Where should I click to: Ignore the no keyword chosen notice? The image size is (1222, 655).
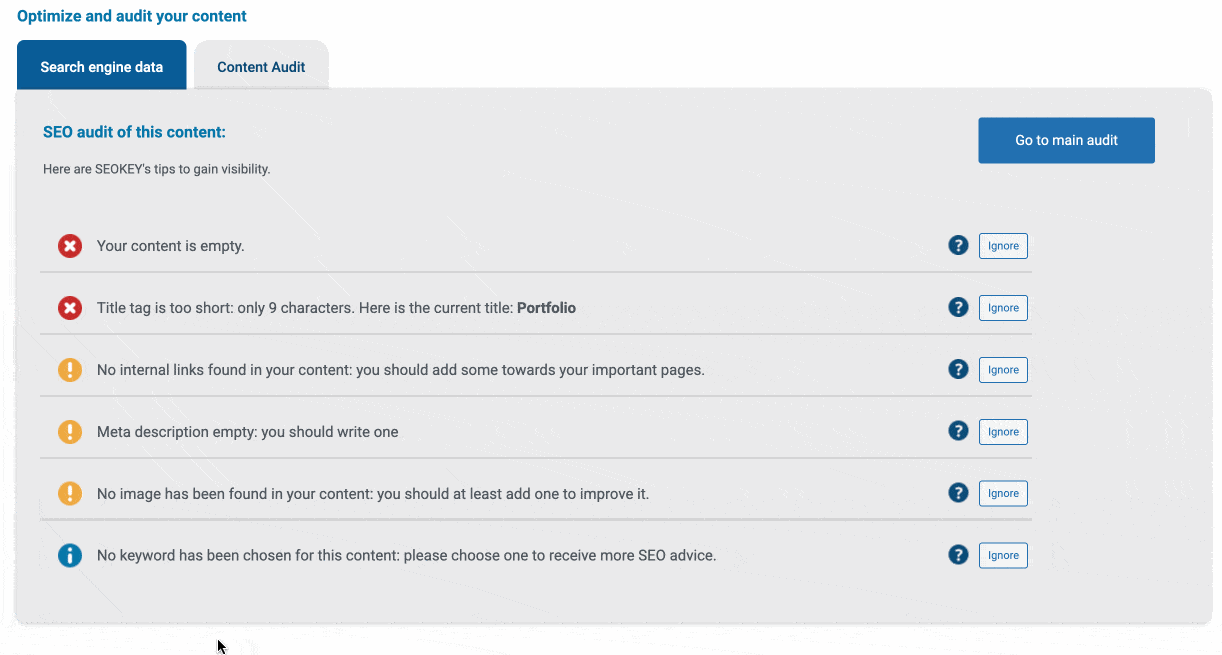pyautogui.click(x=1003, y=555)
